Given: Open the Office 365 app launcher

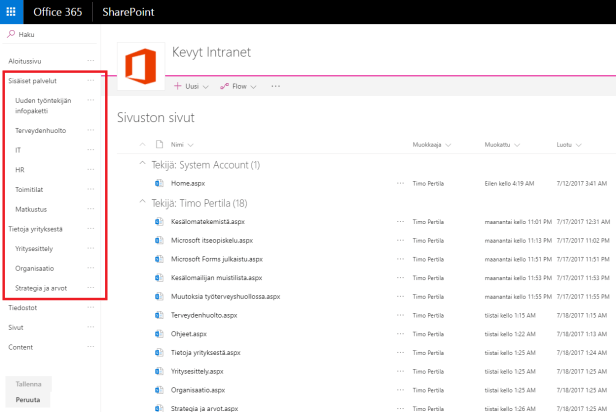Looking at the screenshot, I should (12, 12).
